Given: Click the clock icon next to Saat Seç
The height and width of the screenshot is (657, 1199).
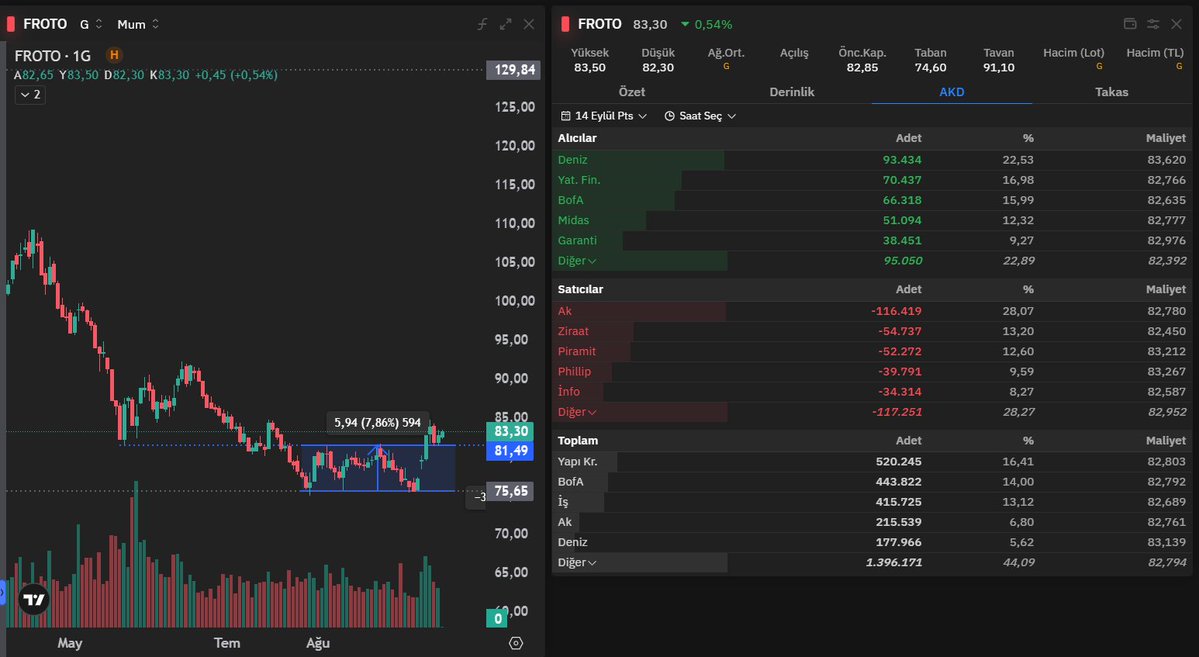Looking at the screenshot, I should point(669,116).
